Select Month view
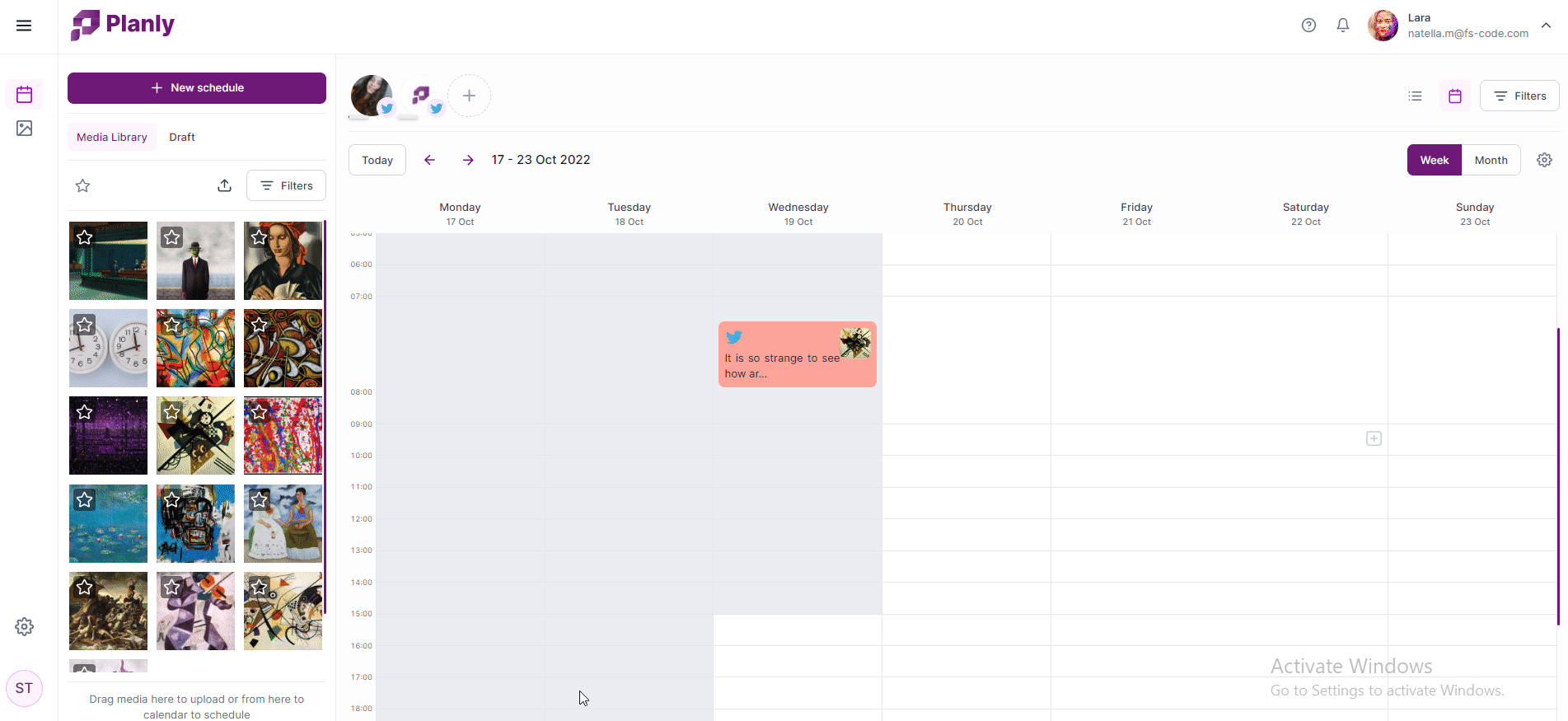The width and height of the screenshot is (1568, 721). click(x=1491, y=160)
